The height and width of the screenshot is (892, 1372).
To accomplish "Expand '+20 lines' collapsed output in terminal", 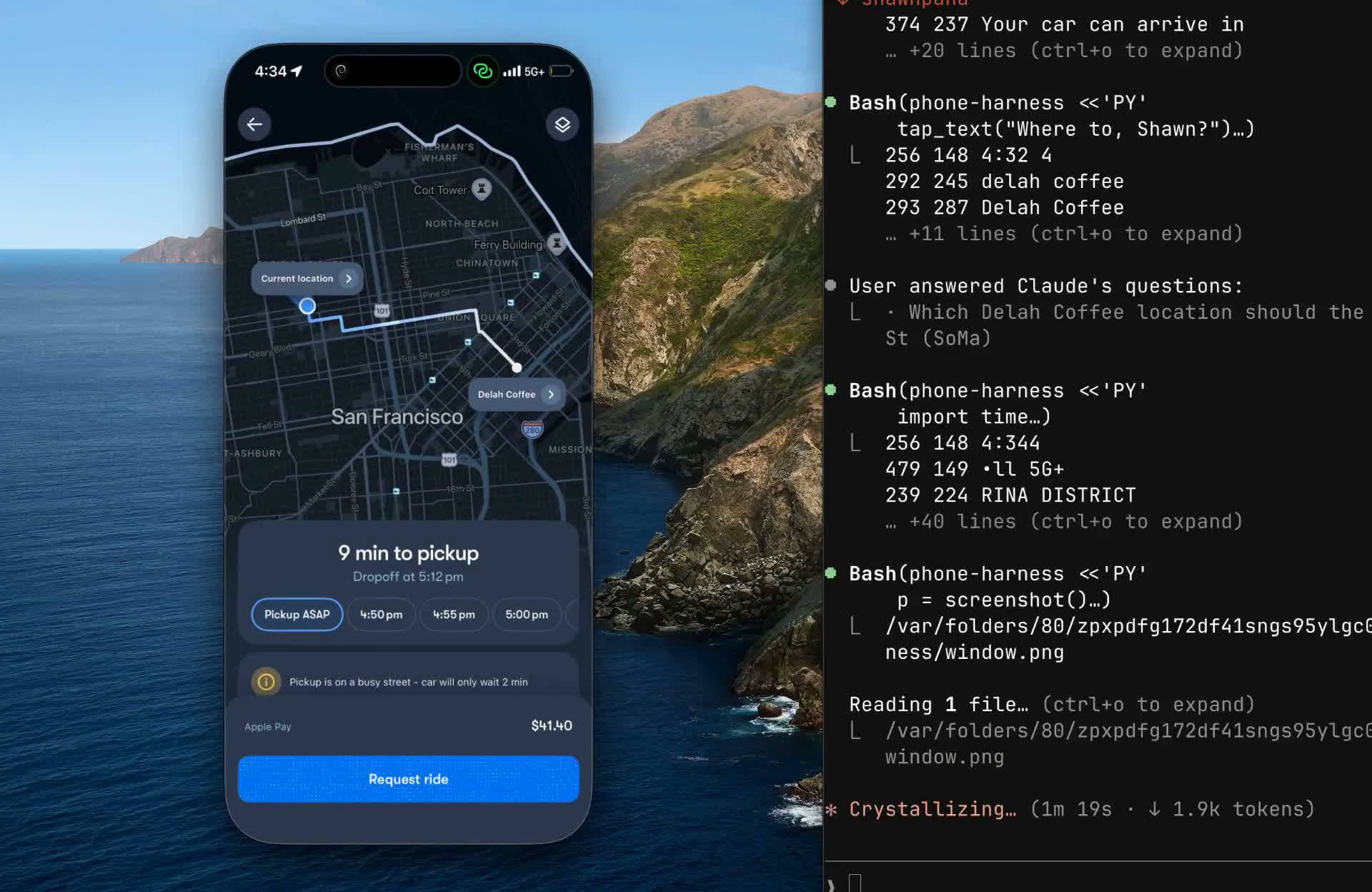I will click(x=1064, y=51).
